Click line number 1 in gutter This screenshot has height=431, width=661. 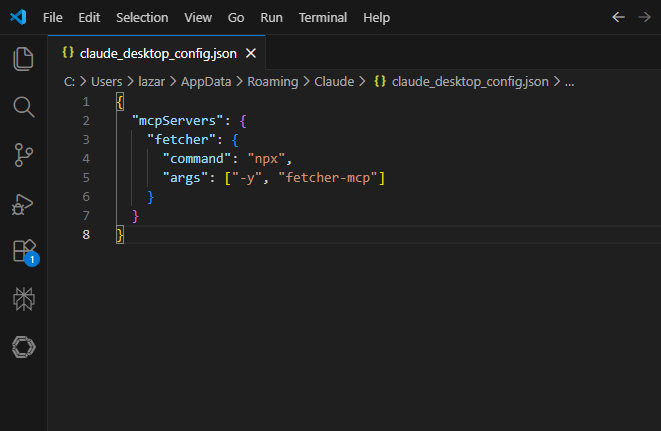(x=86, y=102)
